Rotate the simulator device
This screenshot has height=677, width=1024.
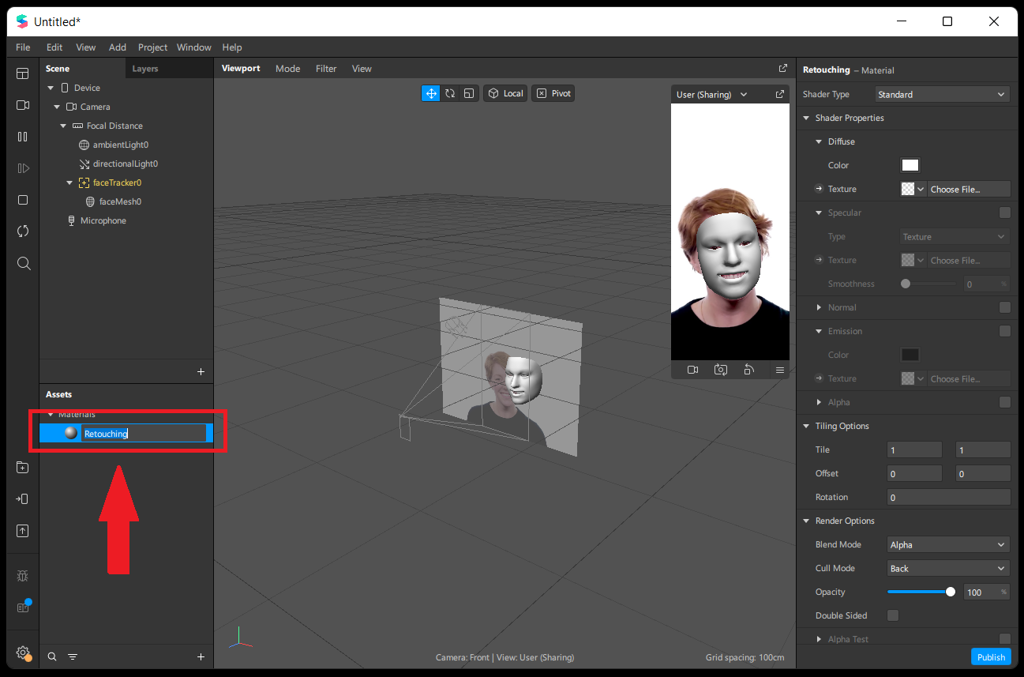tap(749, 370)
